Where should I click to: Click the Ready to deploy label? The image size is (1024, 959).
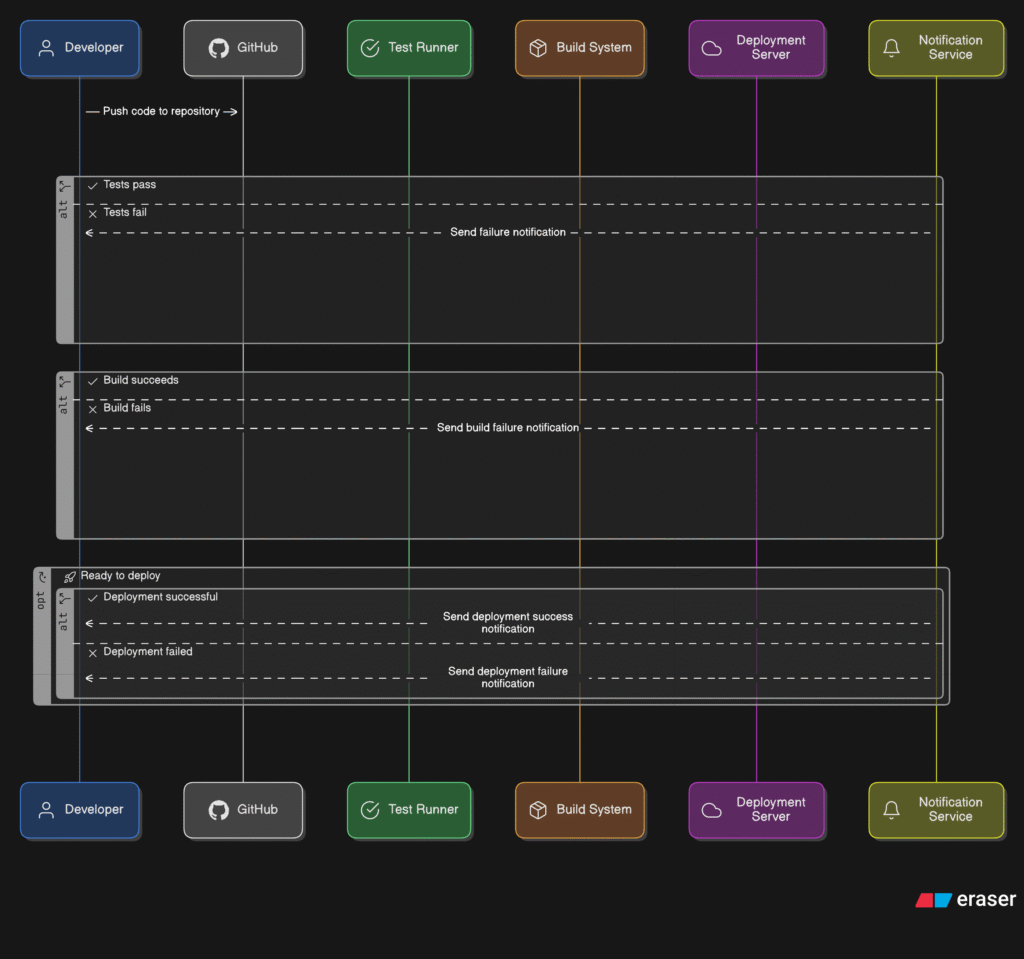(x=120, y=576)
